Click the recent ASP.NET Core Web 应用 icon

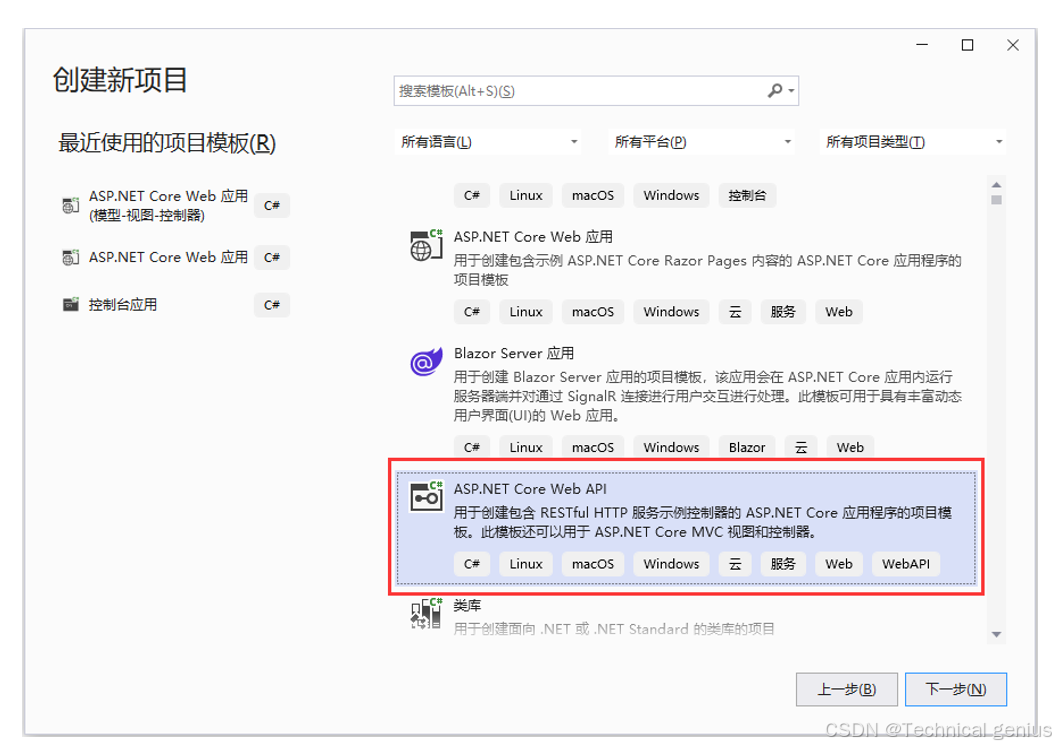click(x=71, y=257)
